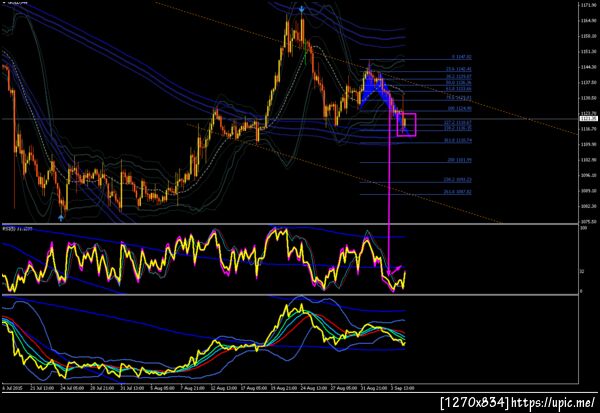Click the '12 Aug 13:00' time axis label
The height and width of the screenshot is (413, 600).
[x=223, y=388]
